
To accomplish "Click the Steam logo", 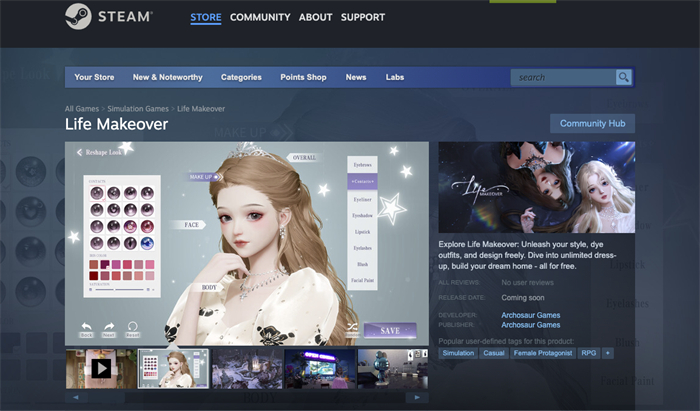I will tap(109, 17).
